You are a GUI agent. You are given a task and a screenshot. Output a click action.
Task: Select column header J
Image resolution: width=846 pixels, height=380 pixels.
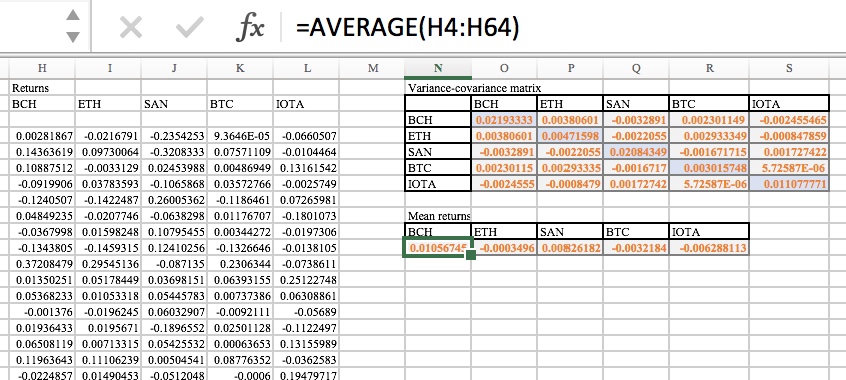(x=174, y=68)
